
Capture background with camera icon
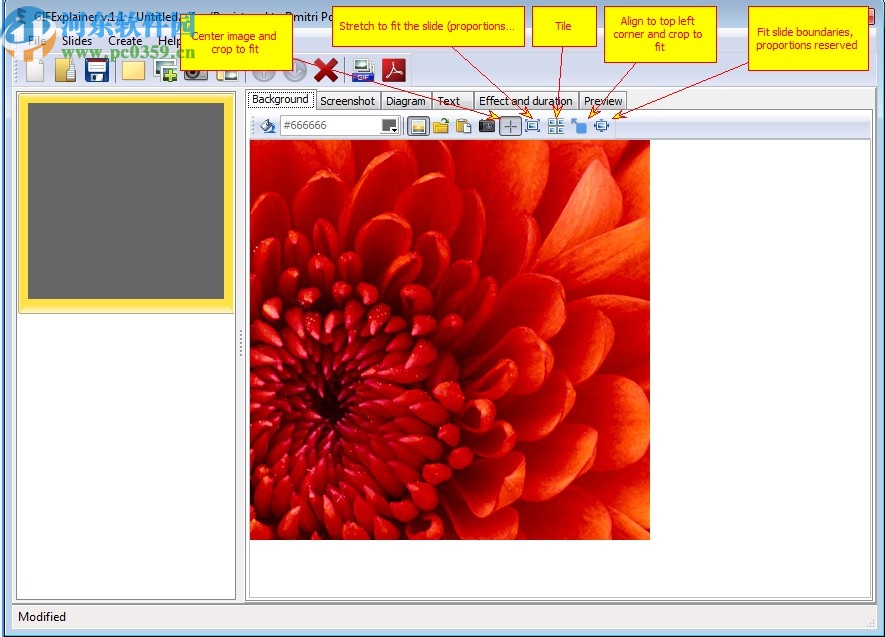click(x=487, y=126)
